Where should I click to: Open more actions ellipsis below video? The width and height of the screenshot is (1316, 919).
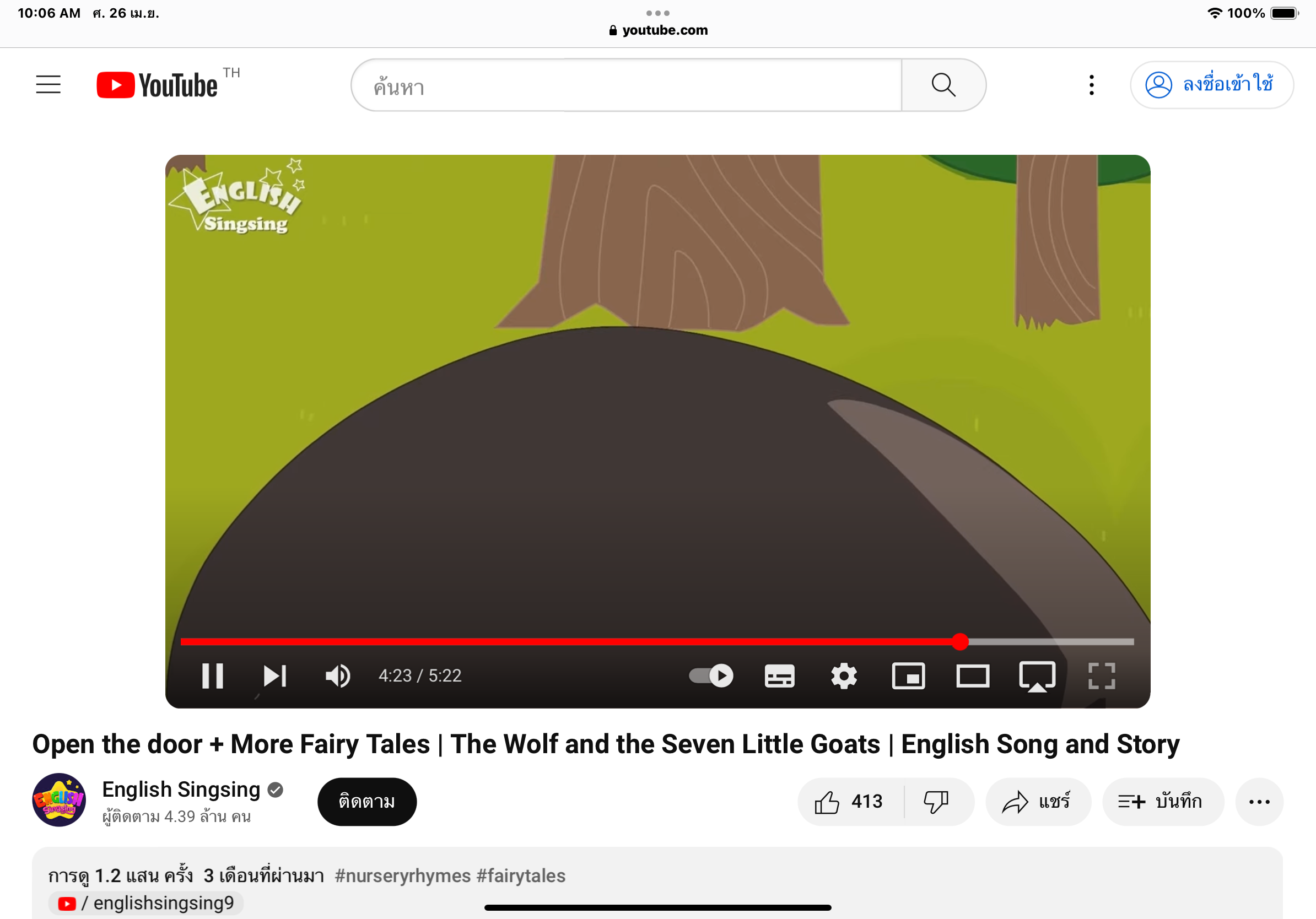click(x=1259, y=802)
